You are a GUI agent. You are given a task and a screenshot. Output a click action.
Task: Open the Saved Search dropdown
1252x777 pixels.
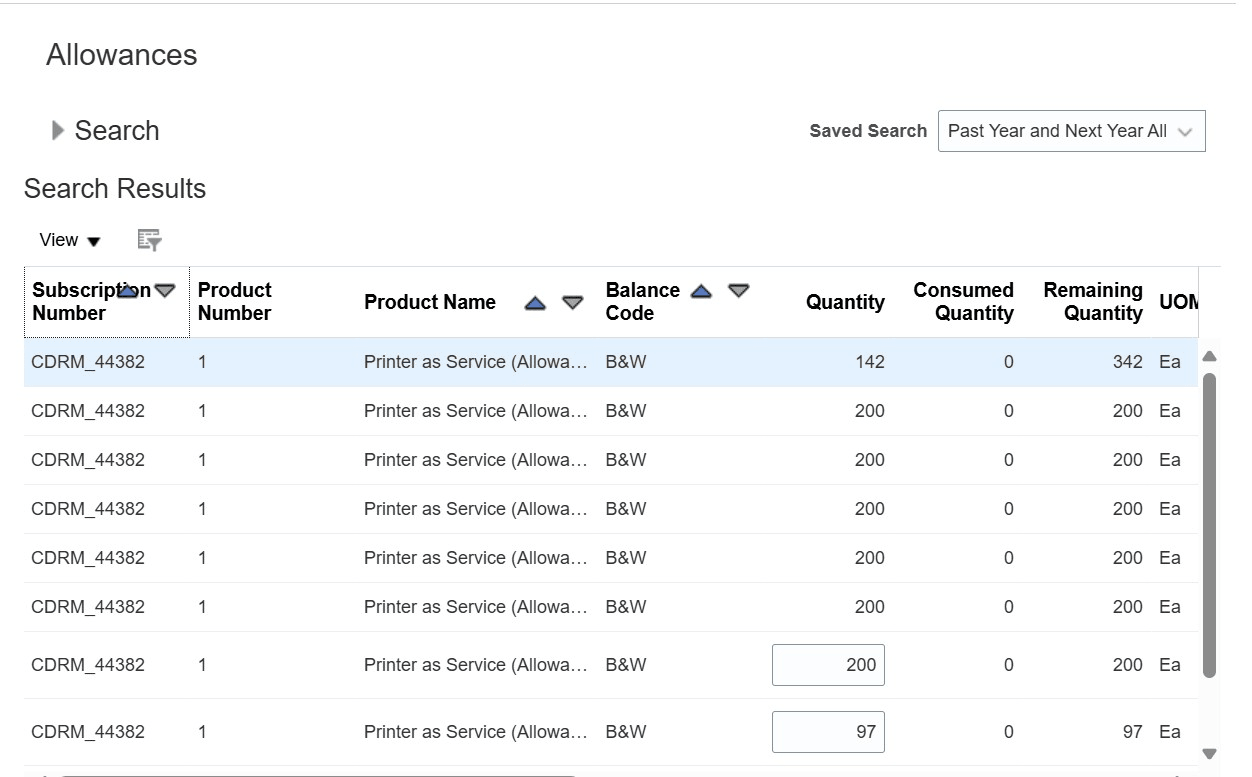tap(1071, 131)
